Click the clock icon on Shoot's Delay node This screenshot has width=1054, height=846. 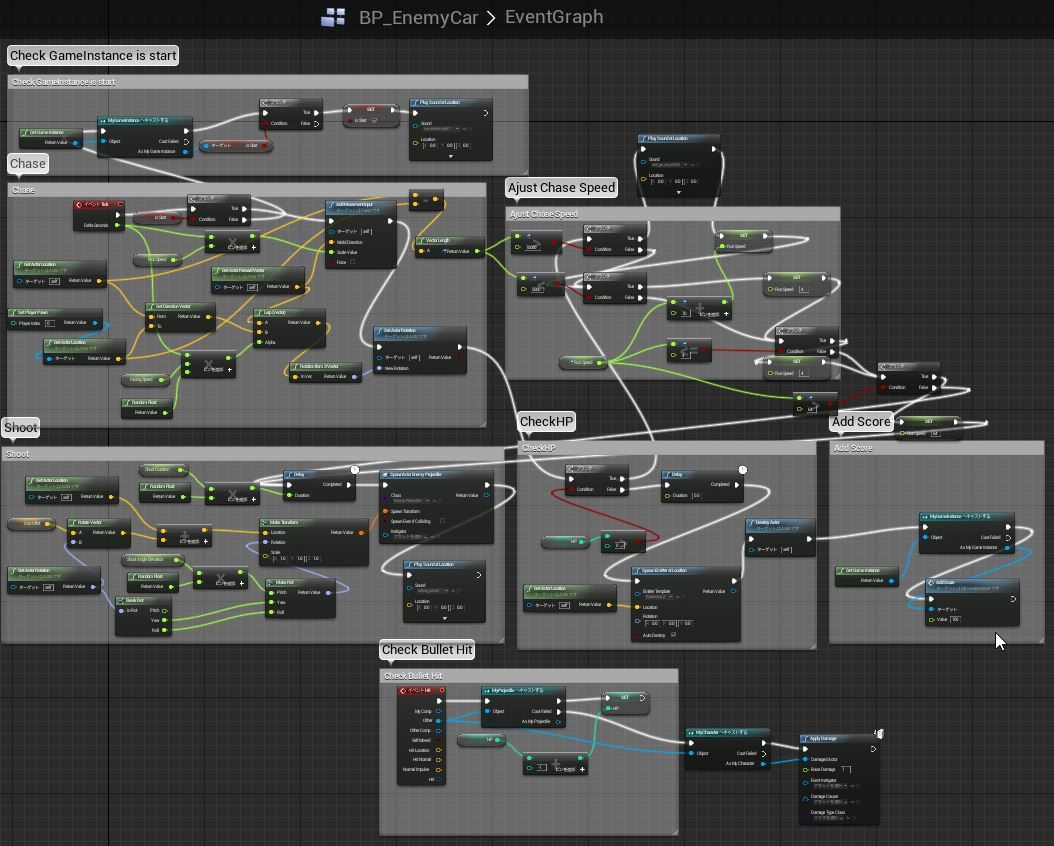(x=355, y=470)
